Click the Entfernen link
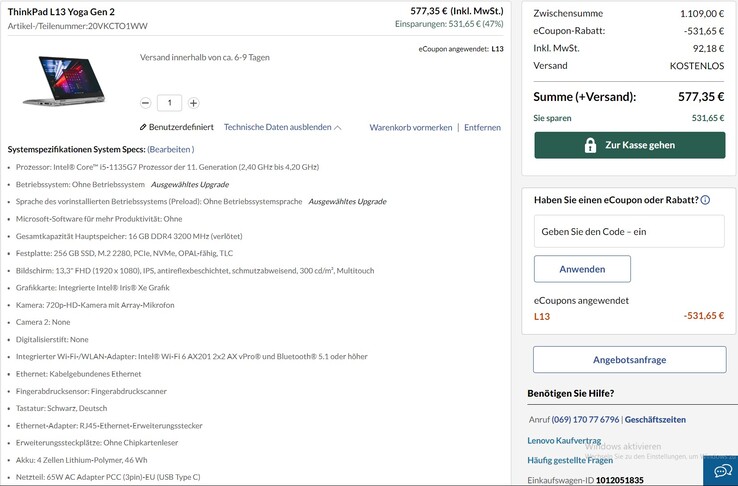Image resolution: width=738 pixels, height=486 pixels. tap(482, 128)
